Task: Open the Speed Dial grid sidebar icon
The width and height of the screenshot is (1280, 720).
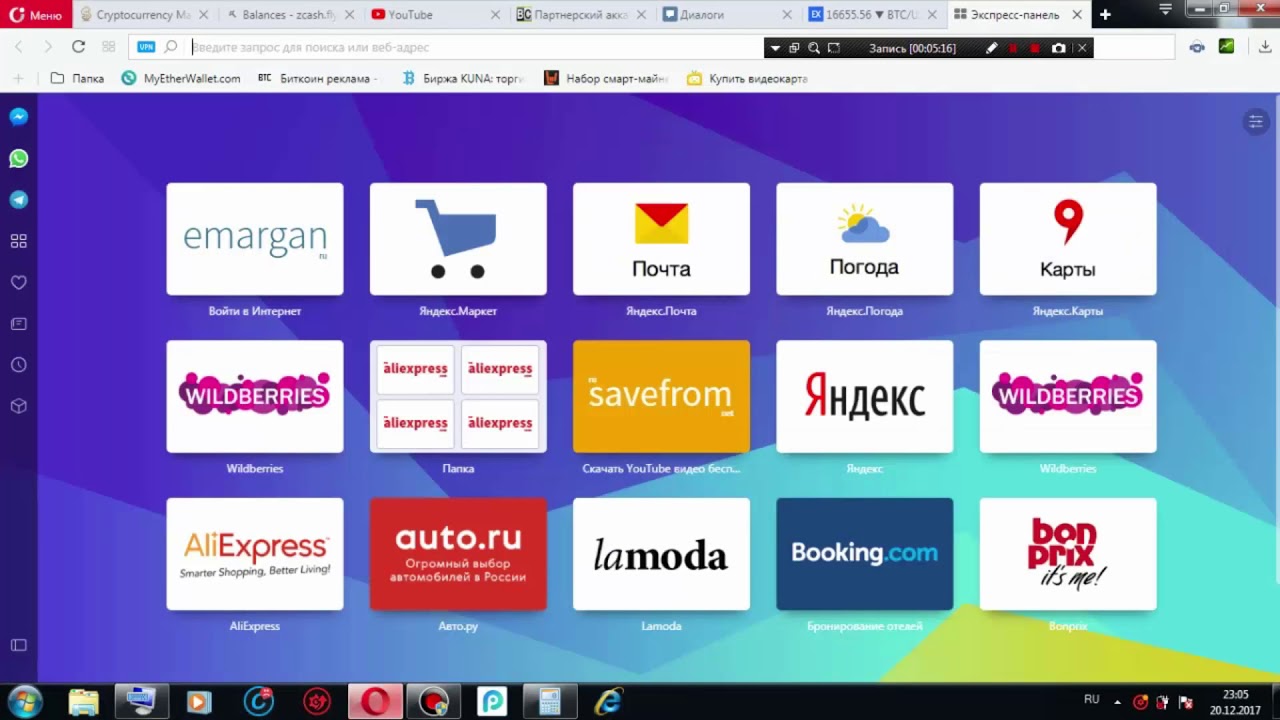Action: pos(18,241)
